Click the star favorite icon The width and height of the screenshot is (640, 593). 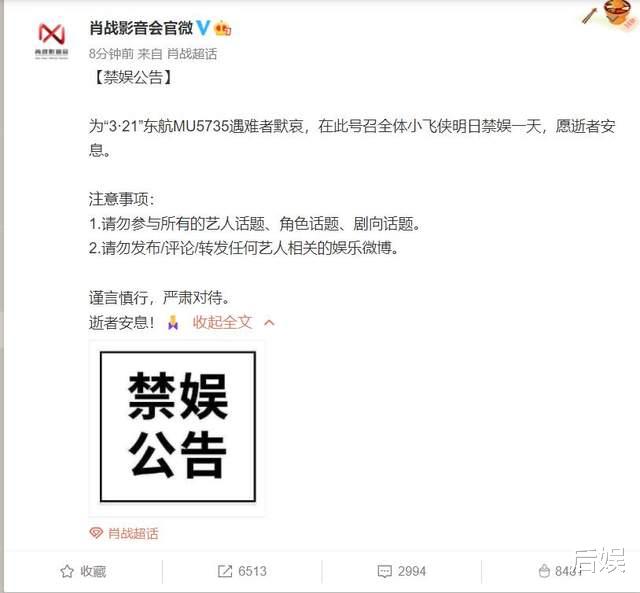tap(67, 571)
